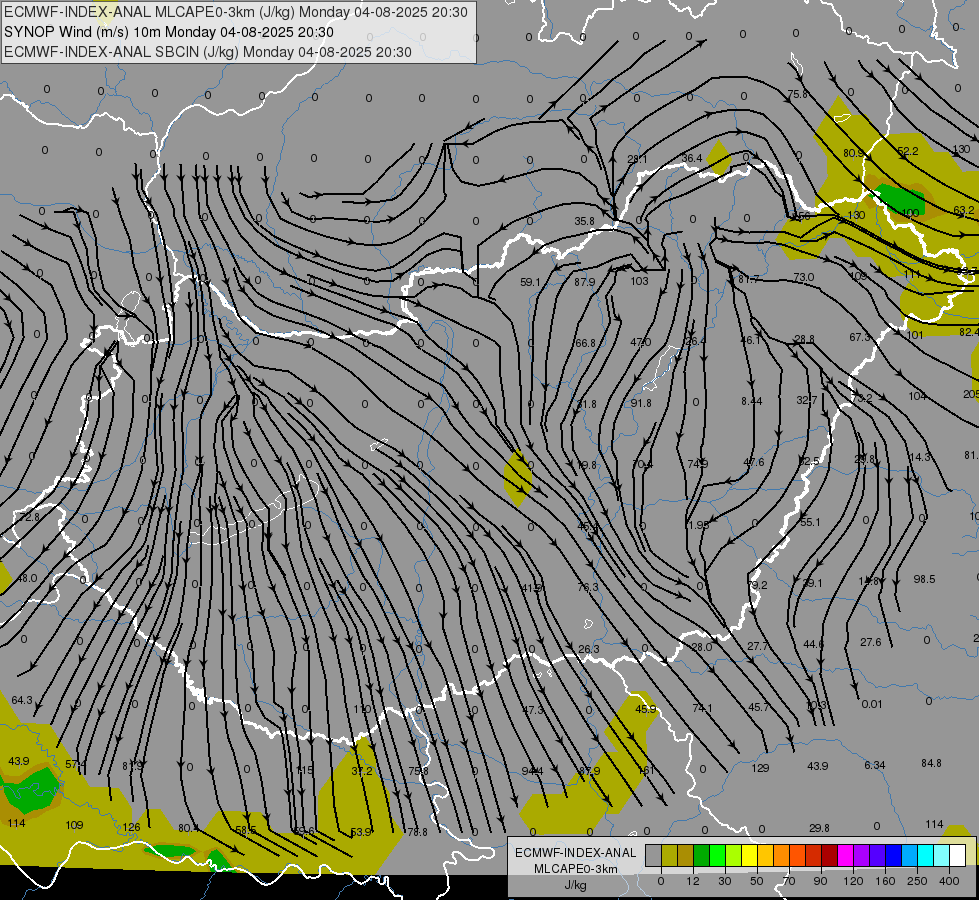Click the J/kg unit label in legend
The image size is (979, 900).
click(x=576, y=885)
